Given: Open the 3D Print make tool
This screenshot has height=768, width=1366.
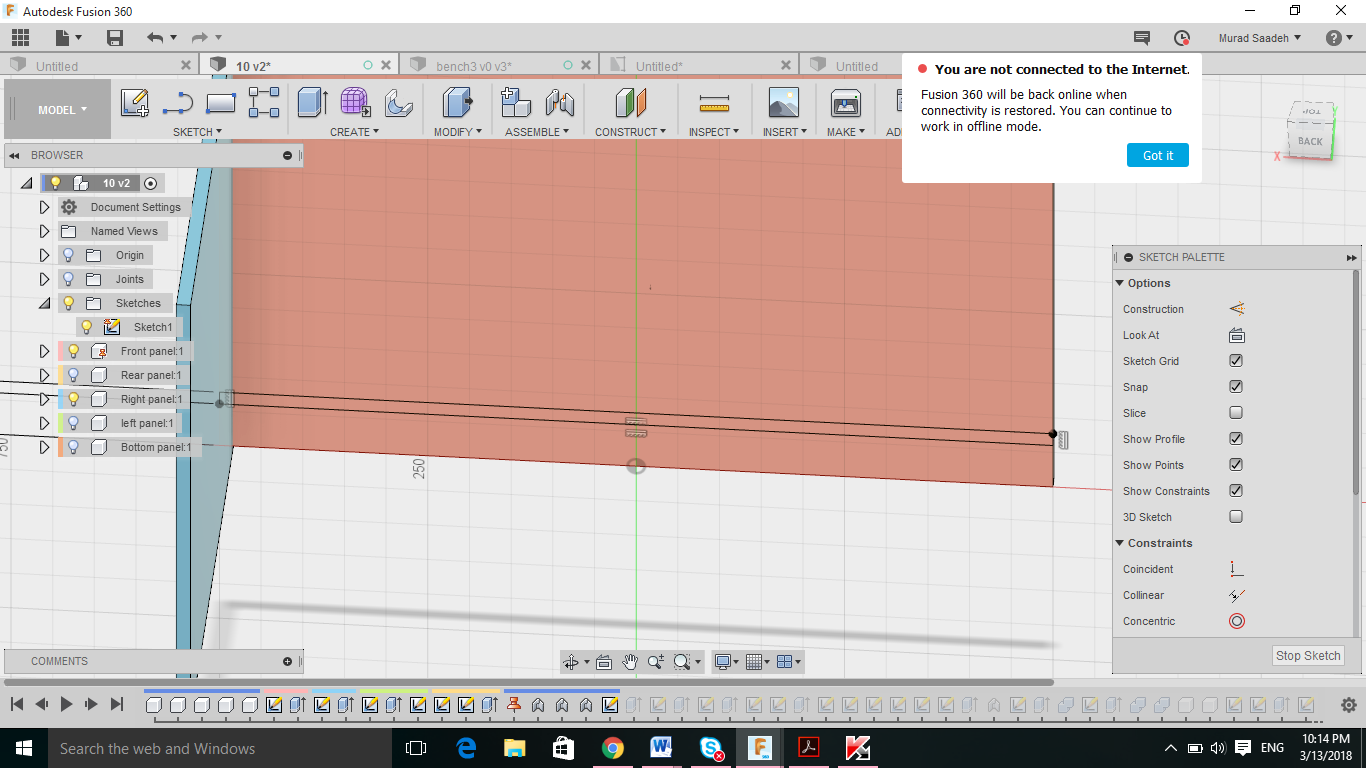Looking at the screenshot, I should [846, 102].
